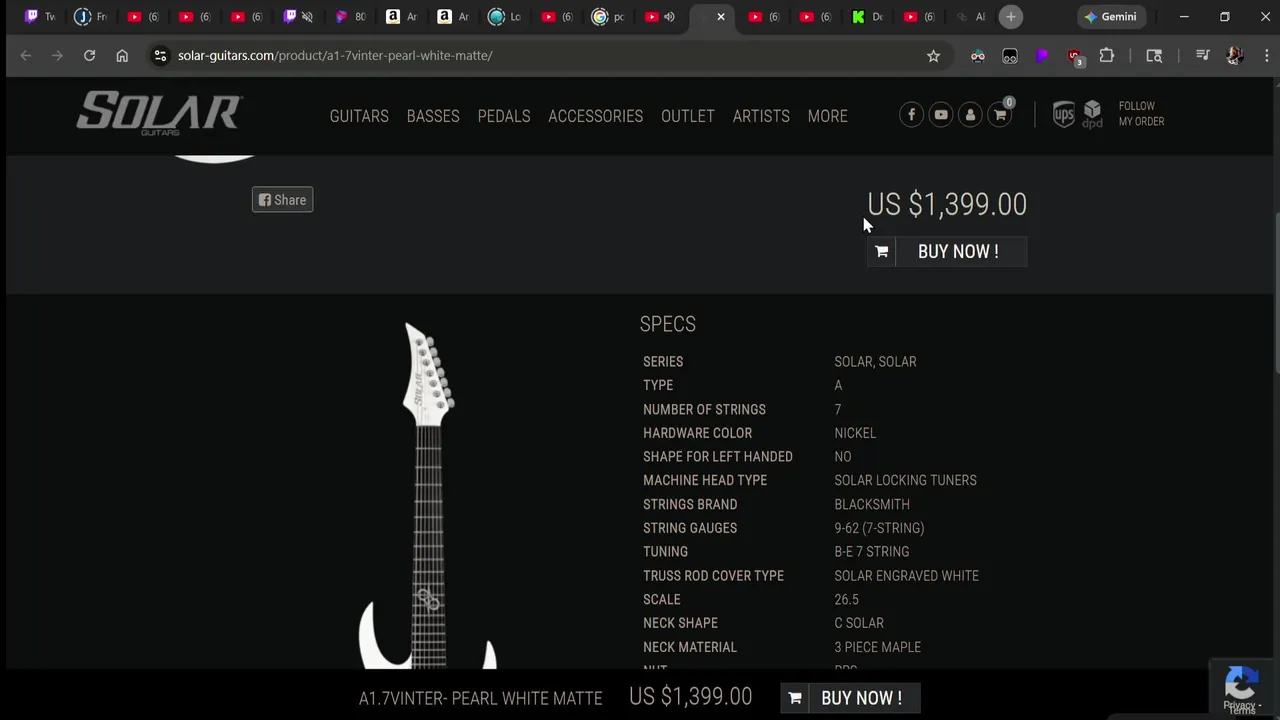
Task: Open the GUITARS menu
Action: [x=359, y=116]
